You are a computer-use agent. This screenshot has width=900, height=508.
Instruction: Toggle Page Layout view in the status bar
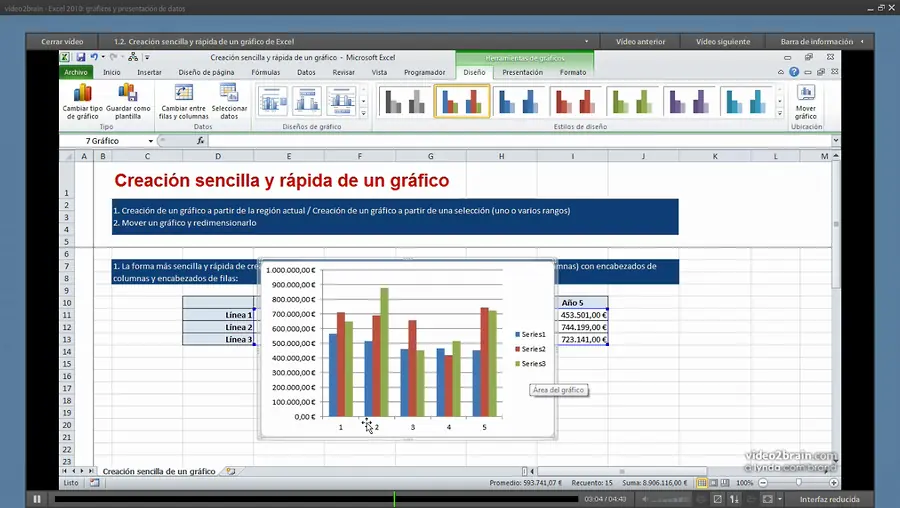click(x=713, y=483)
